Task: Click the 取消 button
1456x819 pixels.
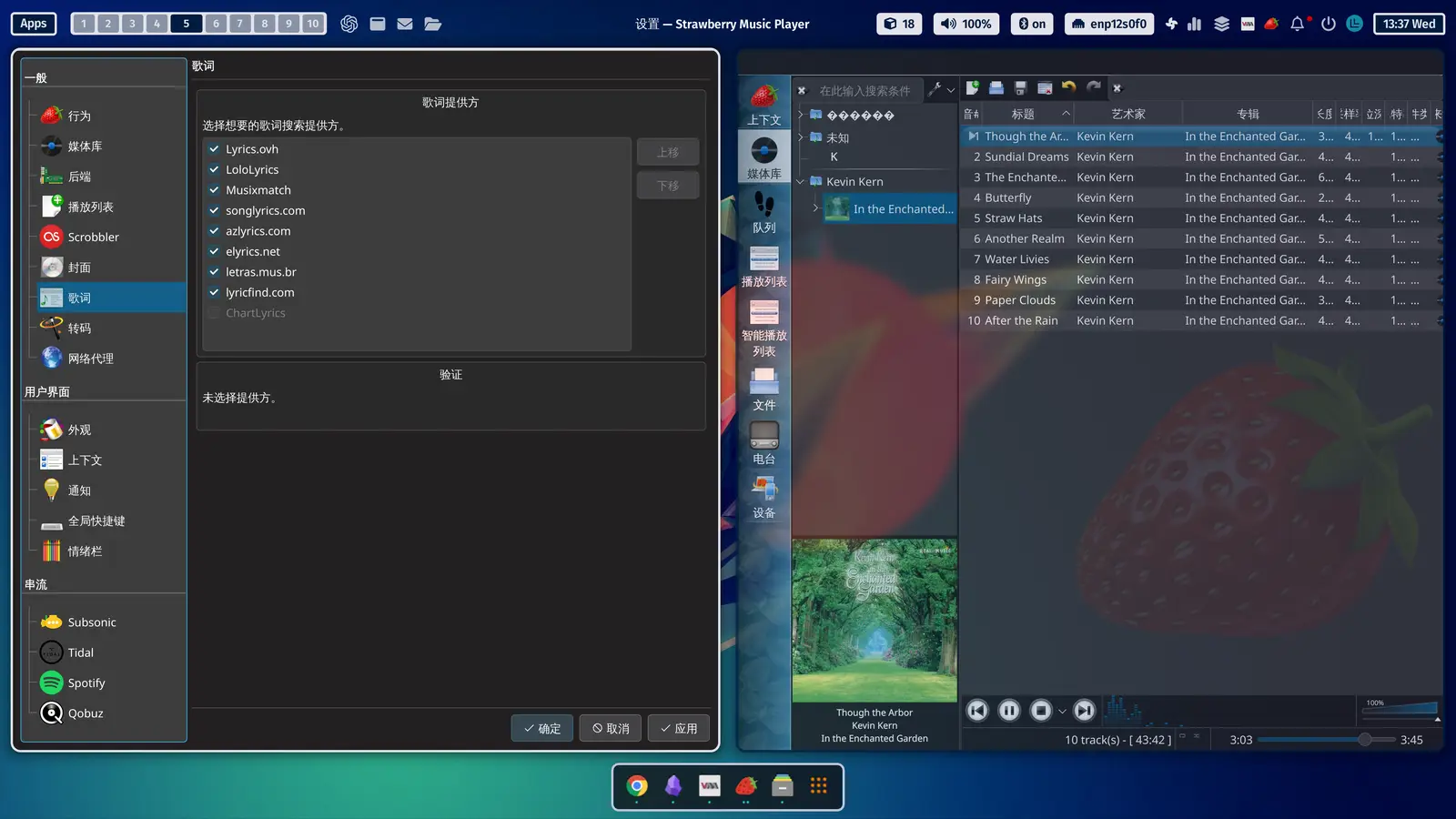Action: pos(611,728)
